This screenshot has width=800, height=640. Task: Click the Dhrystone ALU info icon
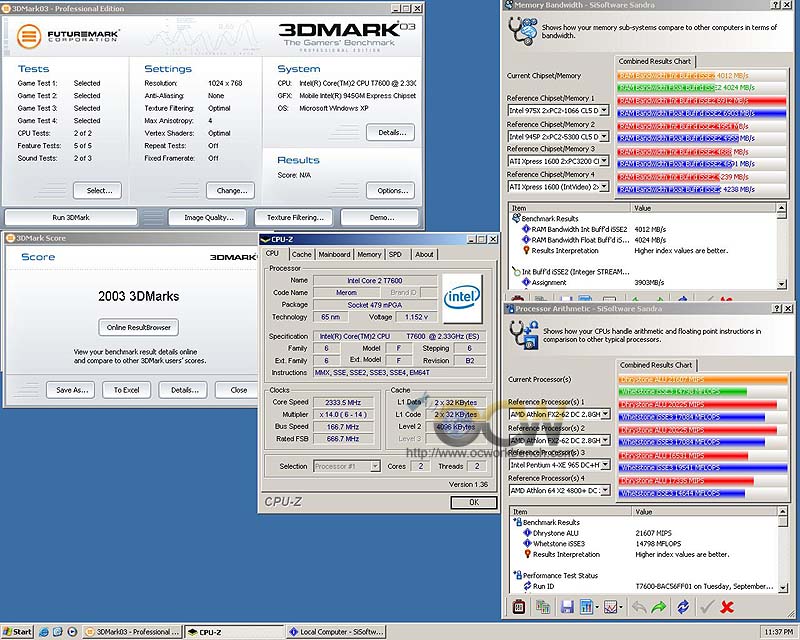pos(528,533)
